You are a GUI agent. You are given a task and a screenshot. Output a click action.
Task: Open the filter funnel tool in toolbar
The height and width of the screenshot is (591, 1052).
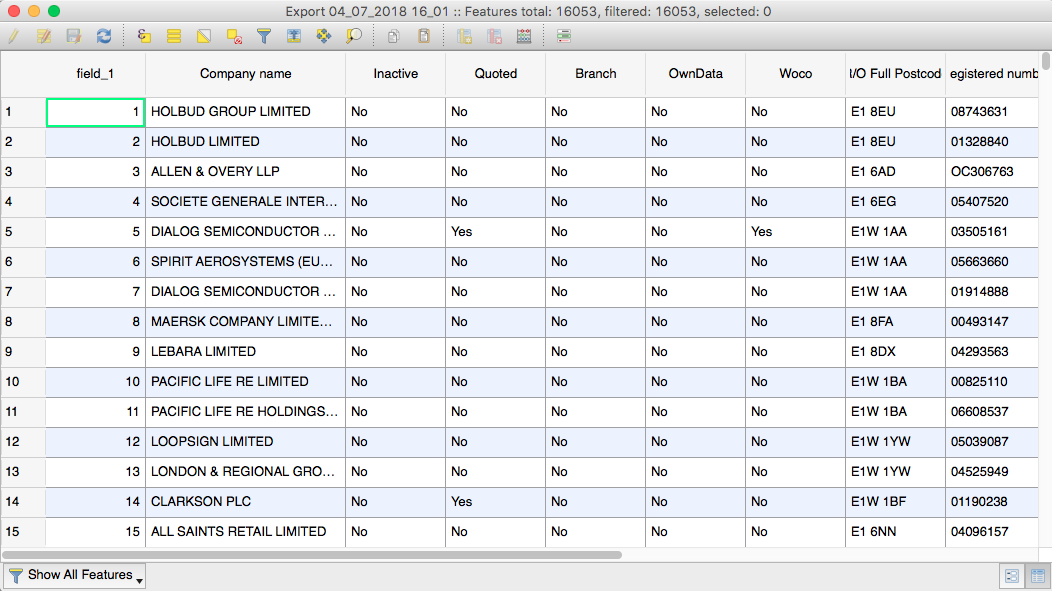click(264, 36)
